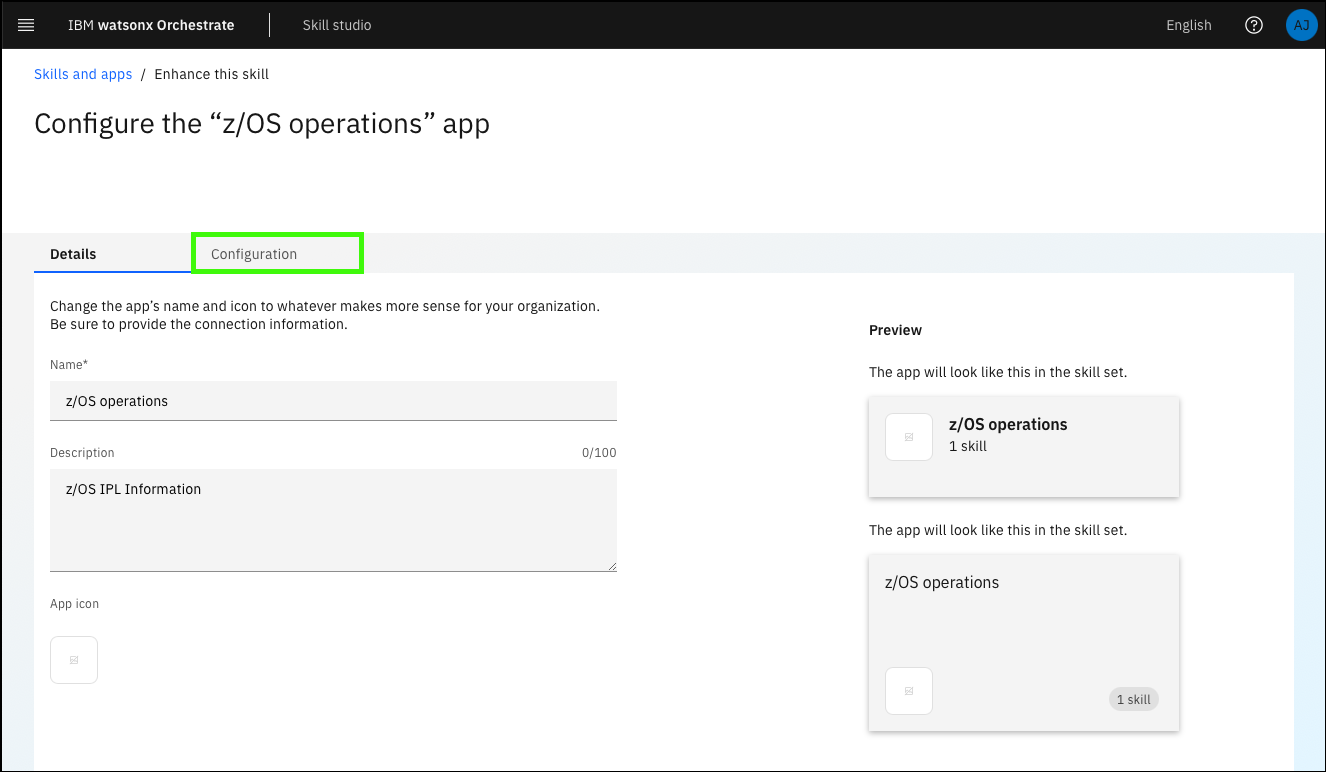The image size is (1326, 772).
Task: Click the Enhance this skill breadcrumb
Action: pyautogui.click(x=211, y=74)
